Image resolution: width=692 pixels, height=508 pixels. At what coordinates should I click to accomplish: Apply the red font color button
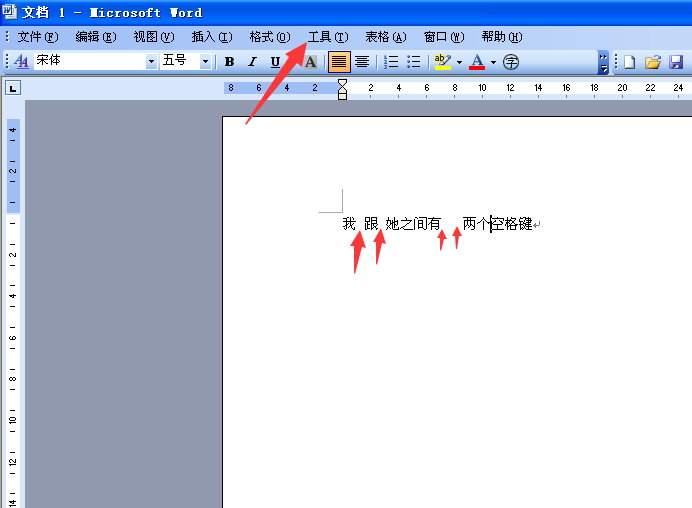pos(477,62)
